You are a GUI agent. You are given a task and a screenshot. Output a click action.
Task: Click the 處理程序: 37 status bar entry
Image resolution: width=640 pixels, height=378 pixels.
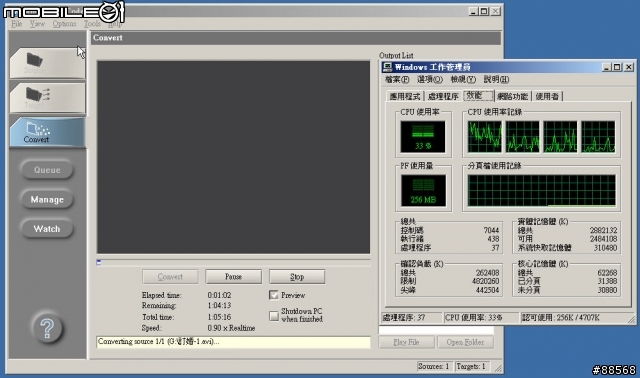pos(412,317)
